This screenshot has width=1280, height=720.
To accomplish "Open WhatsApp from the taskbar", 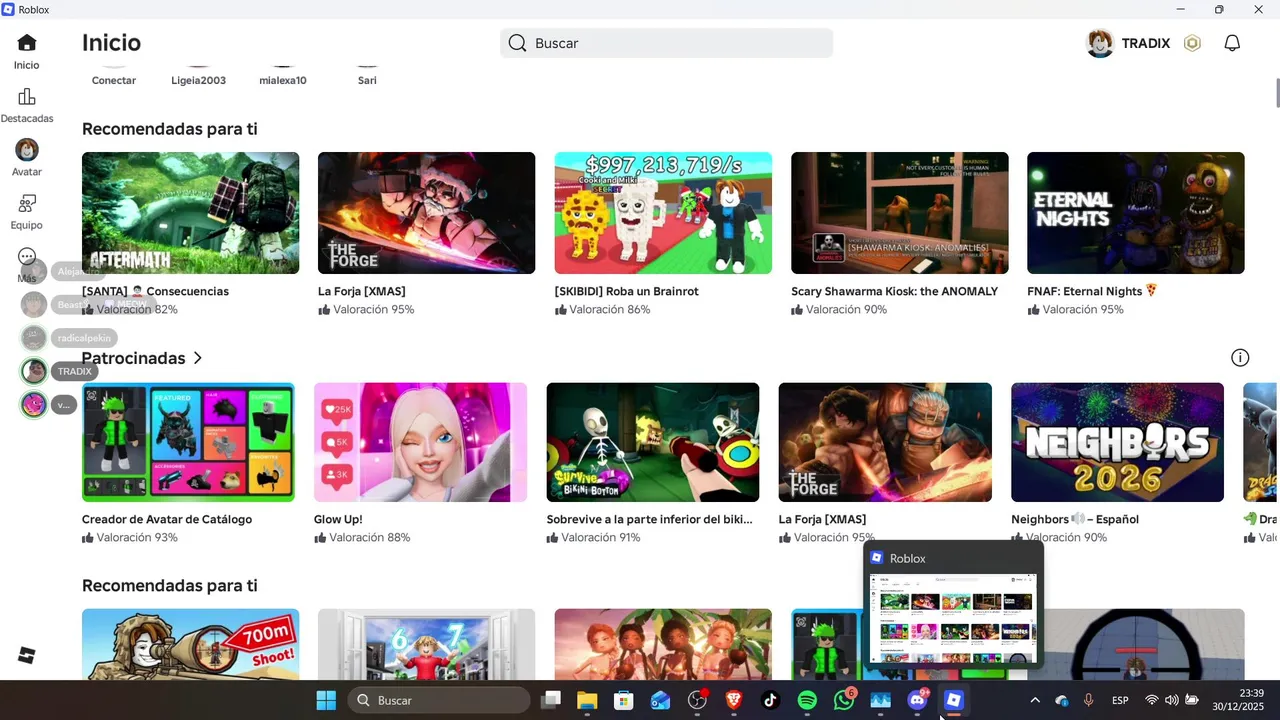I will pyautogui.click(x=844, y=700).
